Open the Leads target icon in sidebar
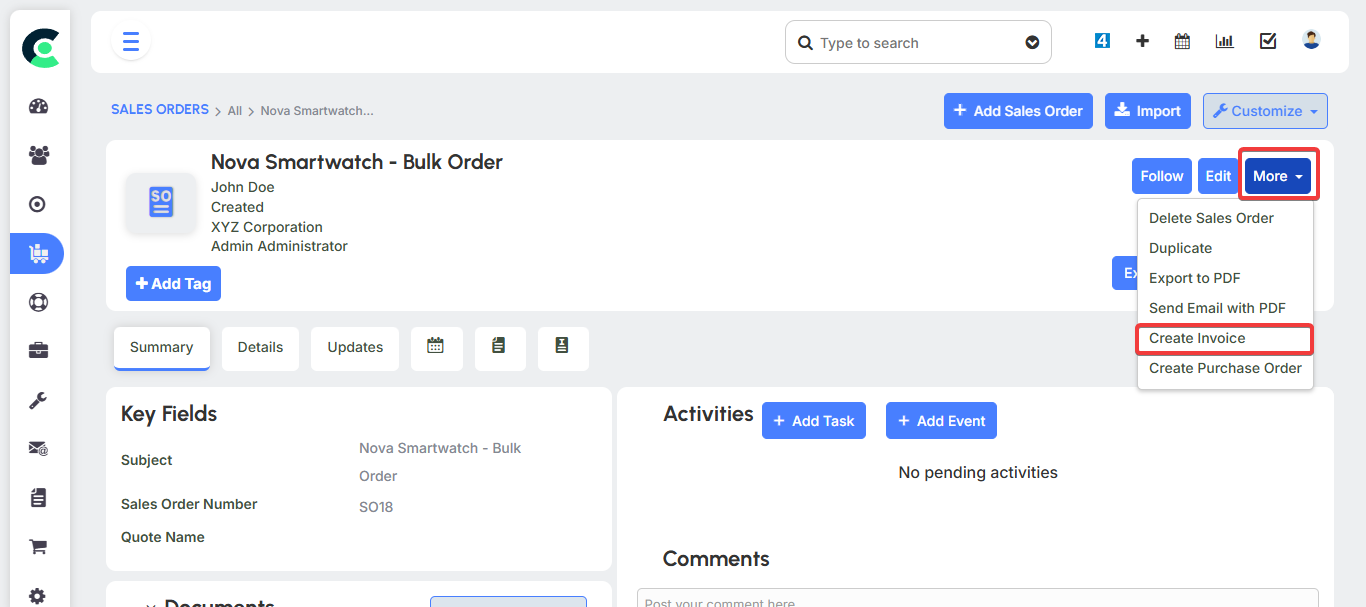 point(37,204)
